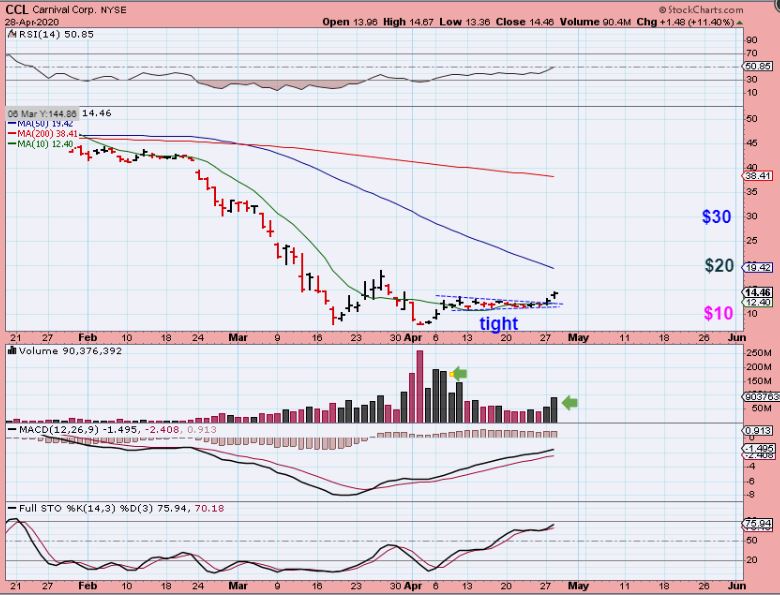
Task: Click the 14.46 last price axis tag
Action: (758, 293)
